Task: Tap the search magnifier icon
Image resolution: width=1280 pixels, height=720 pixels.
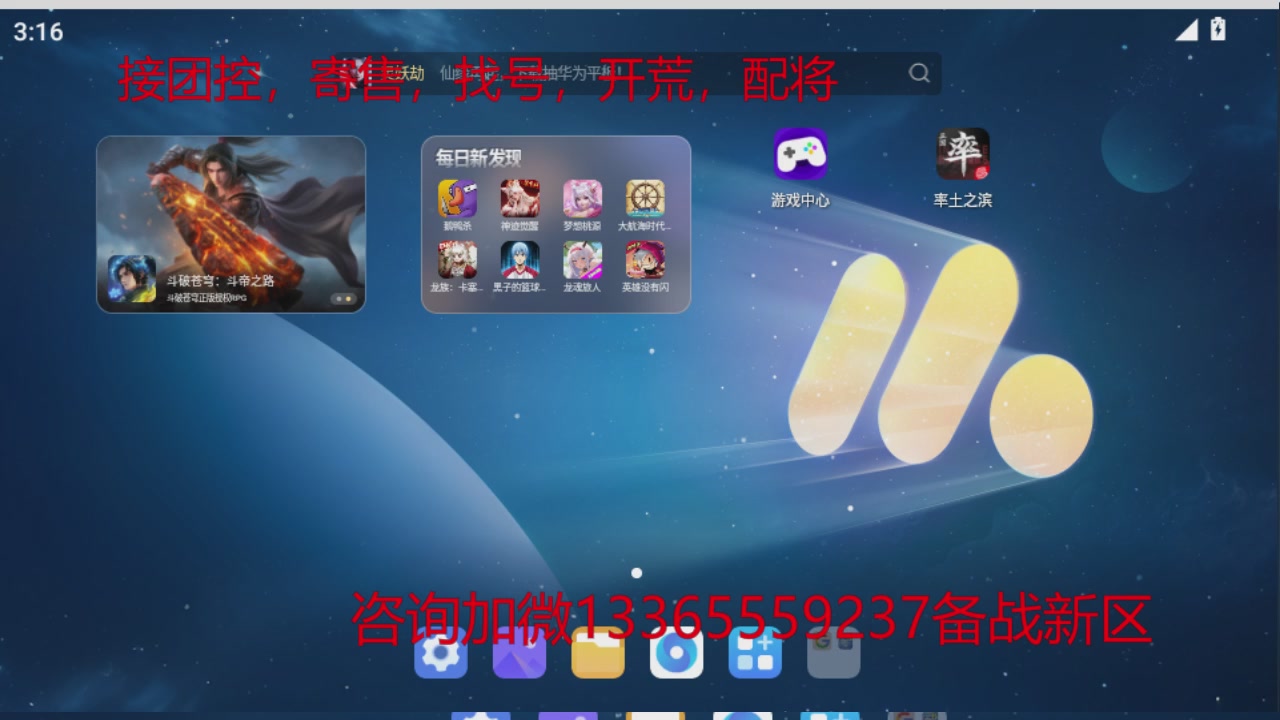Action: [x=919, y=73]
